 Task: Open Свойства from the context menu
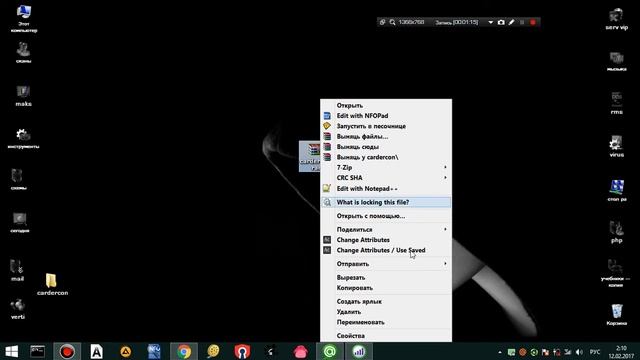[386, 336]
